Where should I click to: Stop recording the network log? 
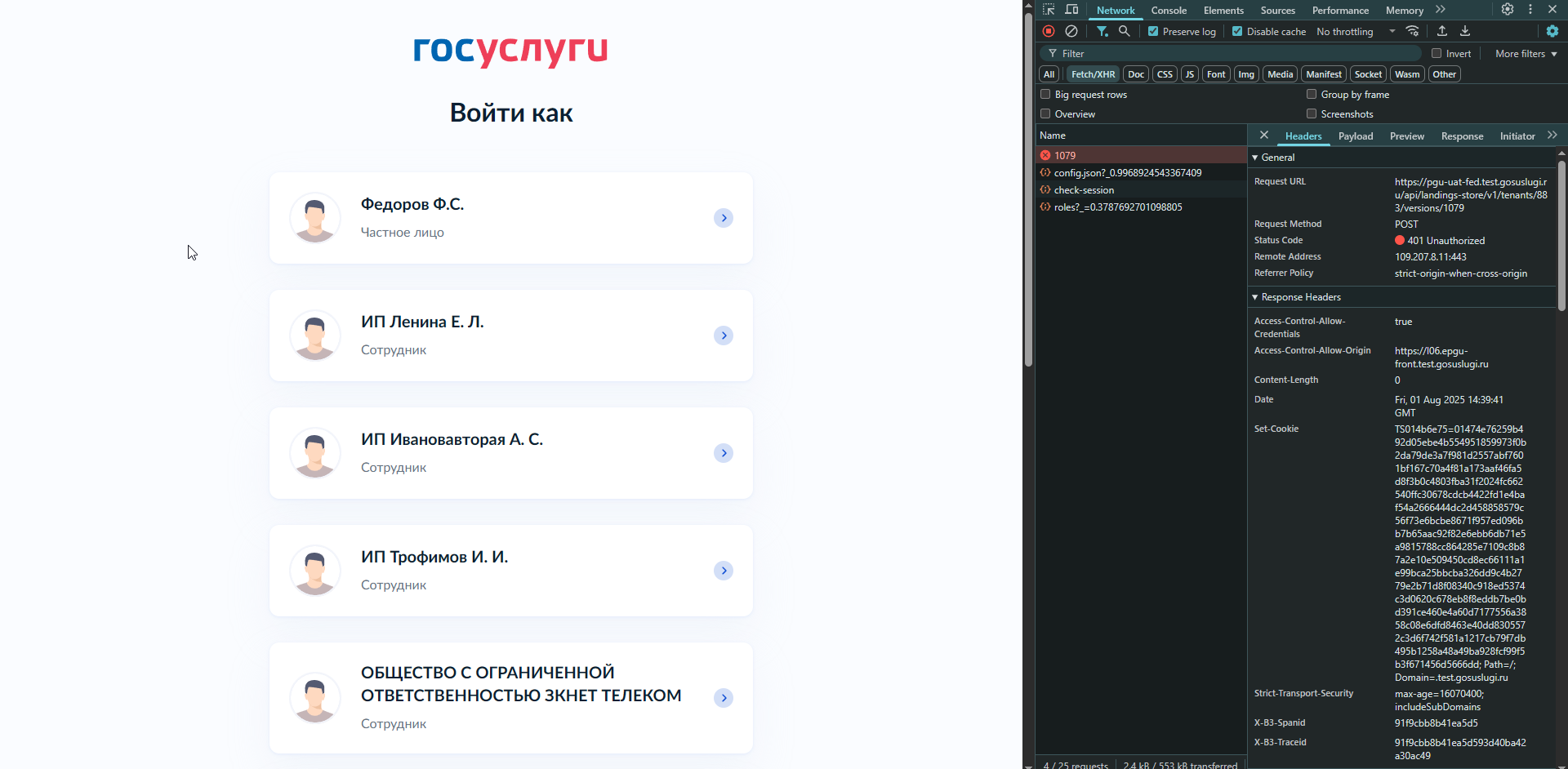(1049, 31)
